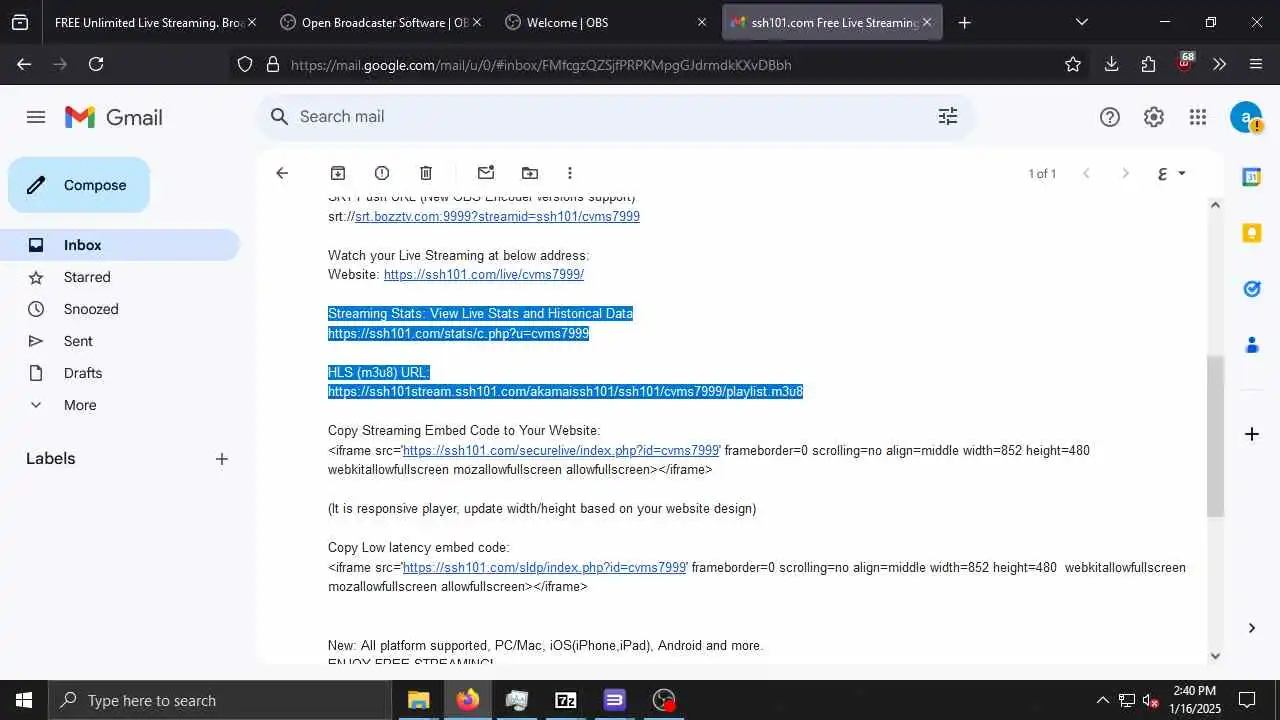This screenshot has width=1280, height=720.
Task: Reload the browser page
Action: pos(96,64)
